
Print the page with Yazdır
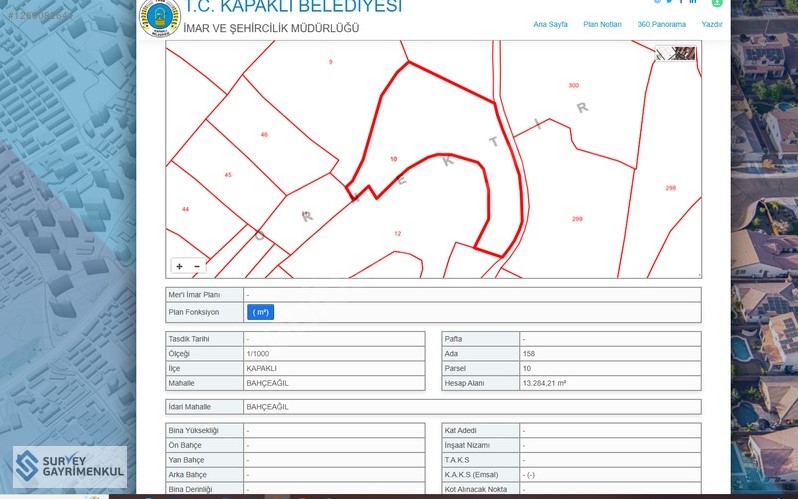711,24
